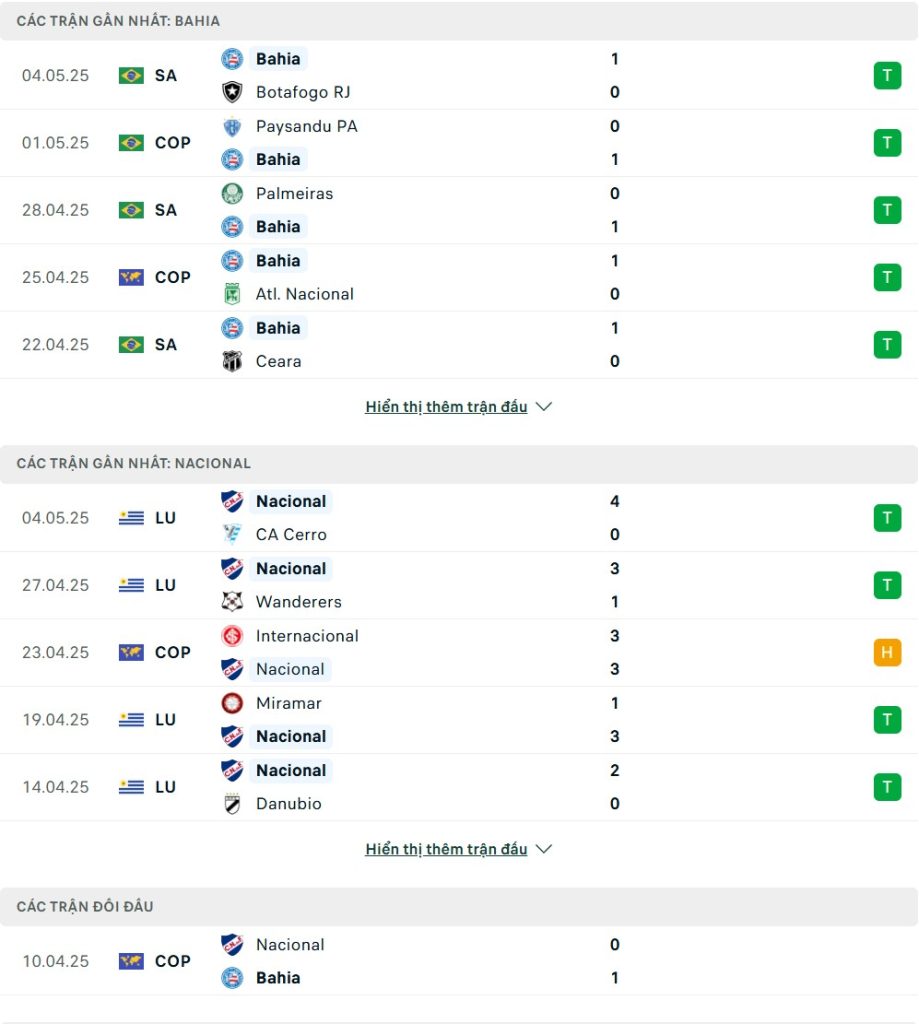Open the head-to-head match dated 10.04.25
Image resolution: width=919 pixels, height=1024 pixels.
(459, 961)
